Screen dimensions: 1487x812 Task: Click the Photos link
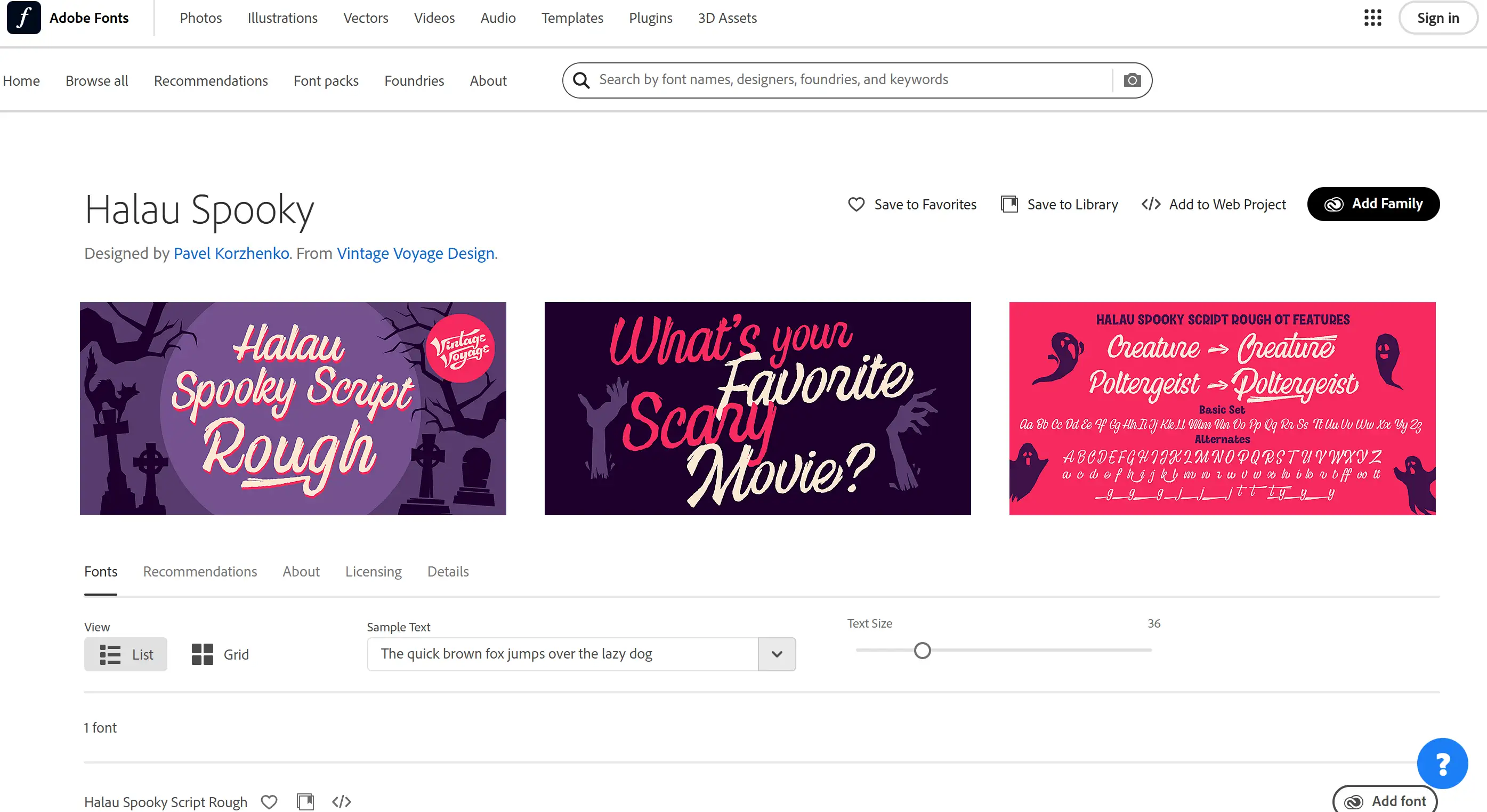click(201, 18)
